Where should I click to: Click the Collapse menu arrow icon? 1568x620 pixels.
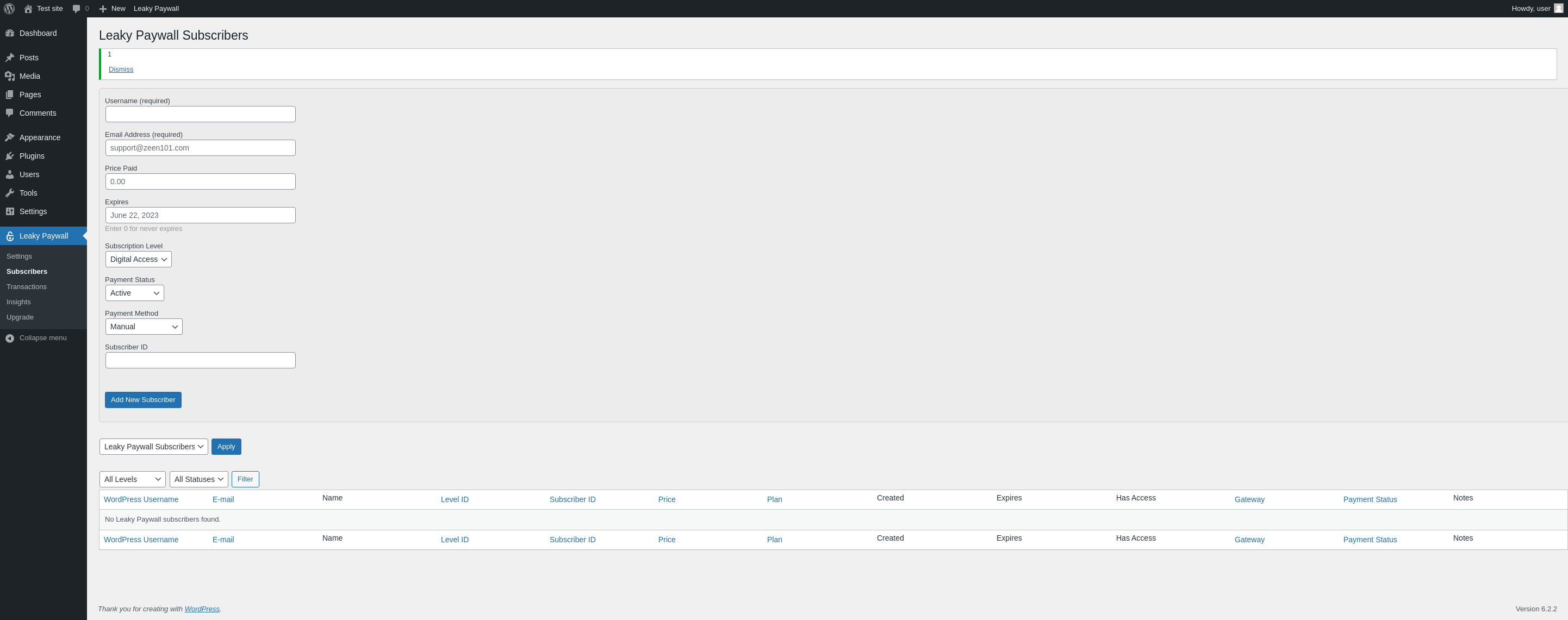click(10, 339)
